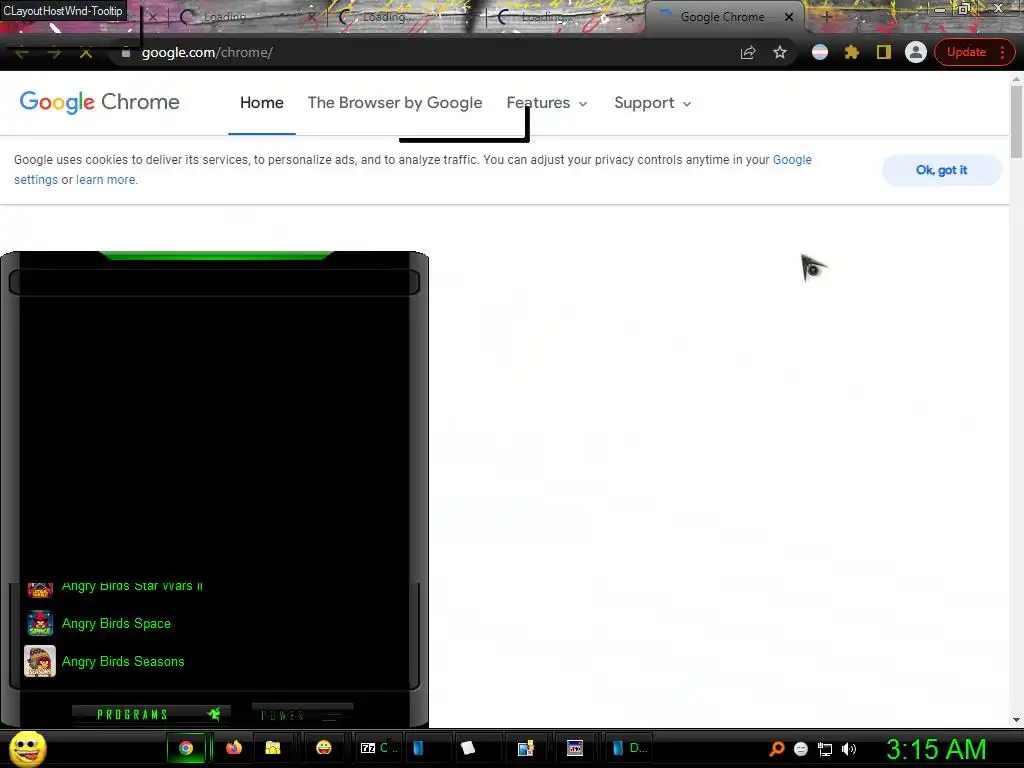The height and width of the screenshot is (768, 1024).
Task: Activate Chrome in the taskbar
Action: click(186, 748)
